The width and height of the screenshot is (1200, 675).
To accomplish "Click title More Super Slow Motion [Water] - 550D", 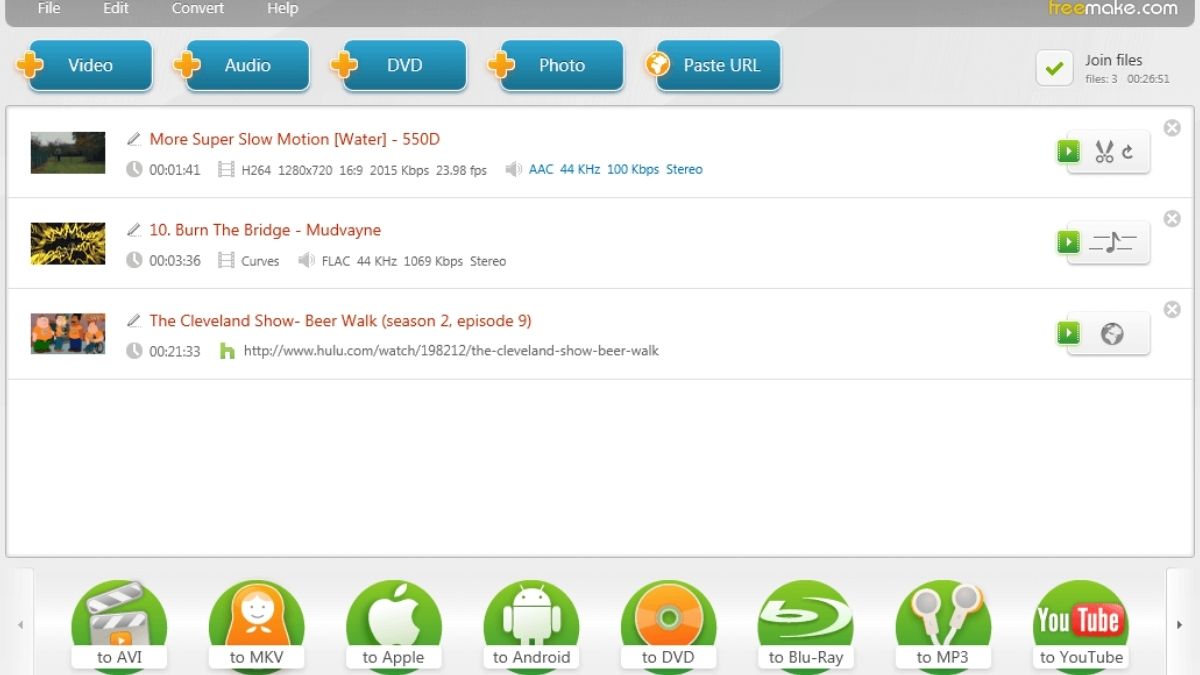I will pyautogui.click(x=295, y=139).
